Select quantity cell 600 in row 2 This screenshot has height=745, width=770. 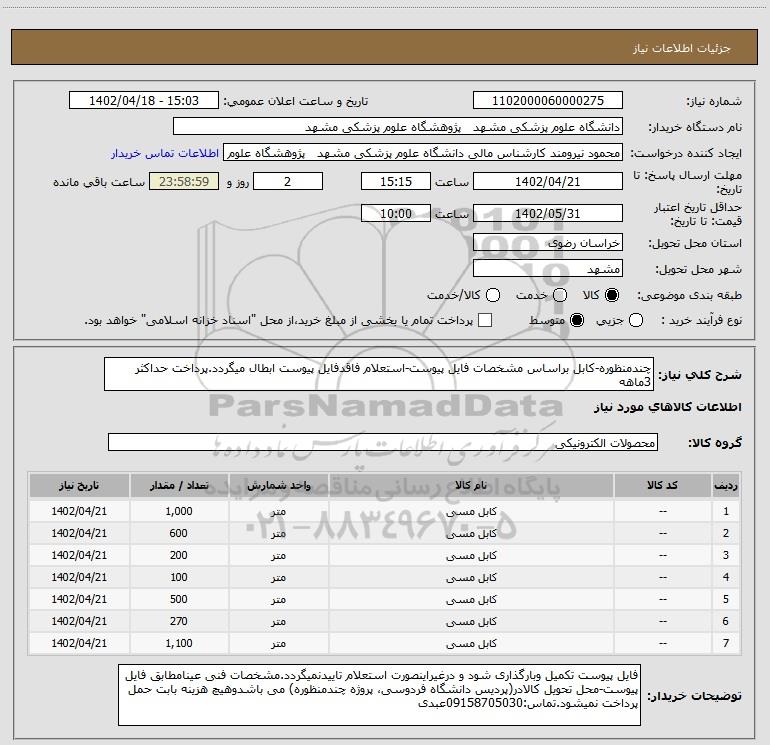179,533
